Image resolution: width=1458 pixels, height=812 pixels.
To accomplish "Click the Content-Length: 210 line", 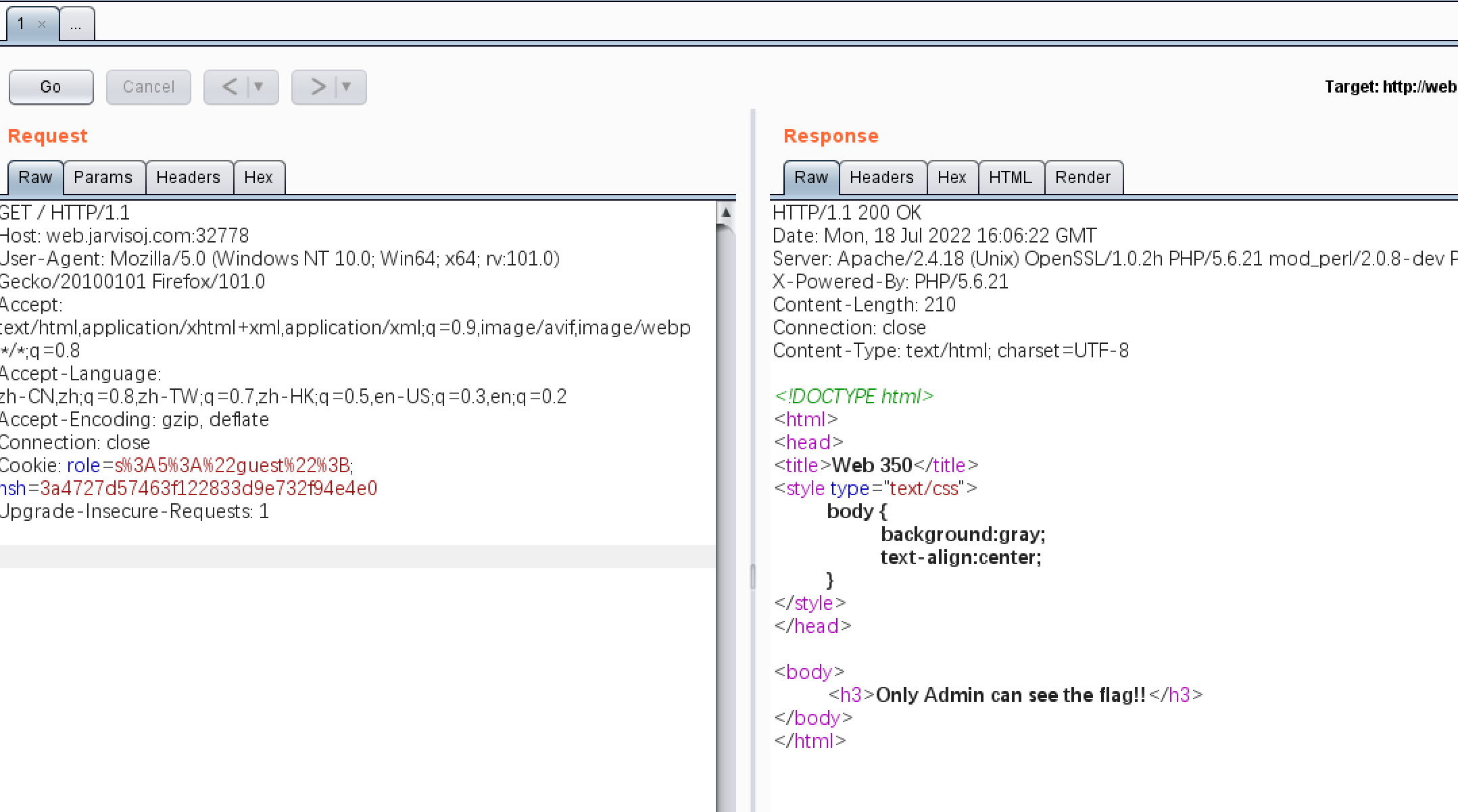I will [864, 305].
